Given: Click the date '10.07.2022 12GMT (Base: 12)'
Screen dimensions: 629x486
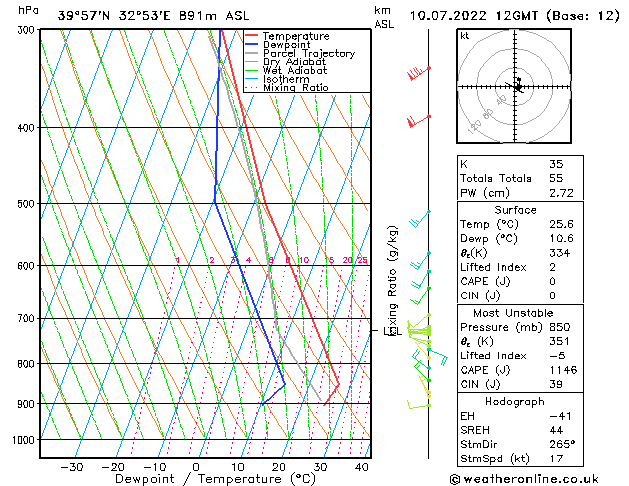Looking at the screenshot, I should [514, 16].
